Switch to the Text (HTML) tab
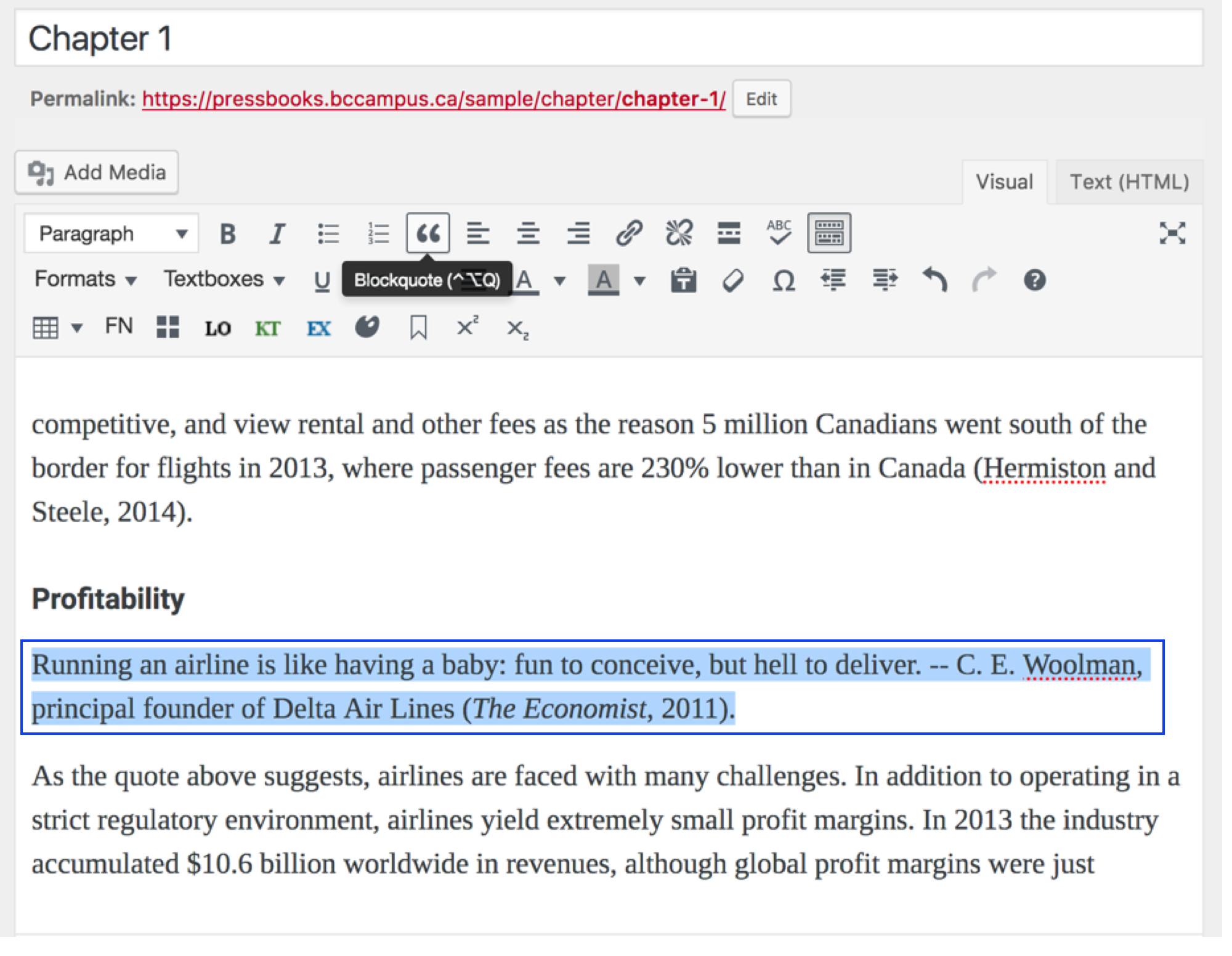 point(1129,182)
